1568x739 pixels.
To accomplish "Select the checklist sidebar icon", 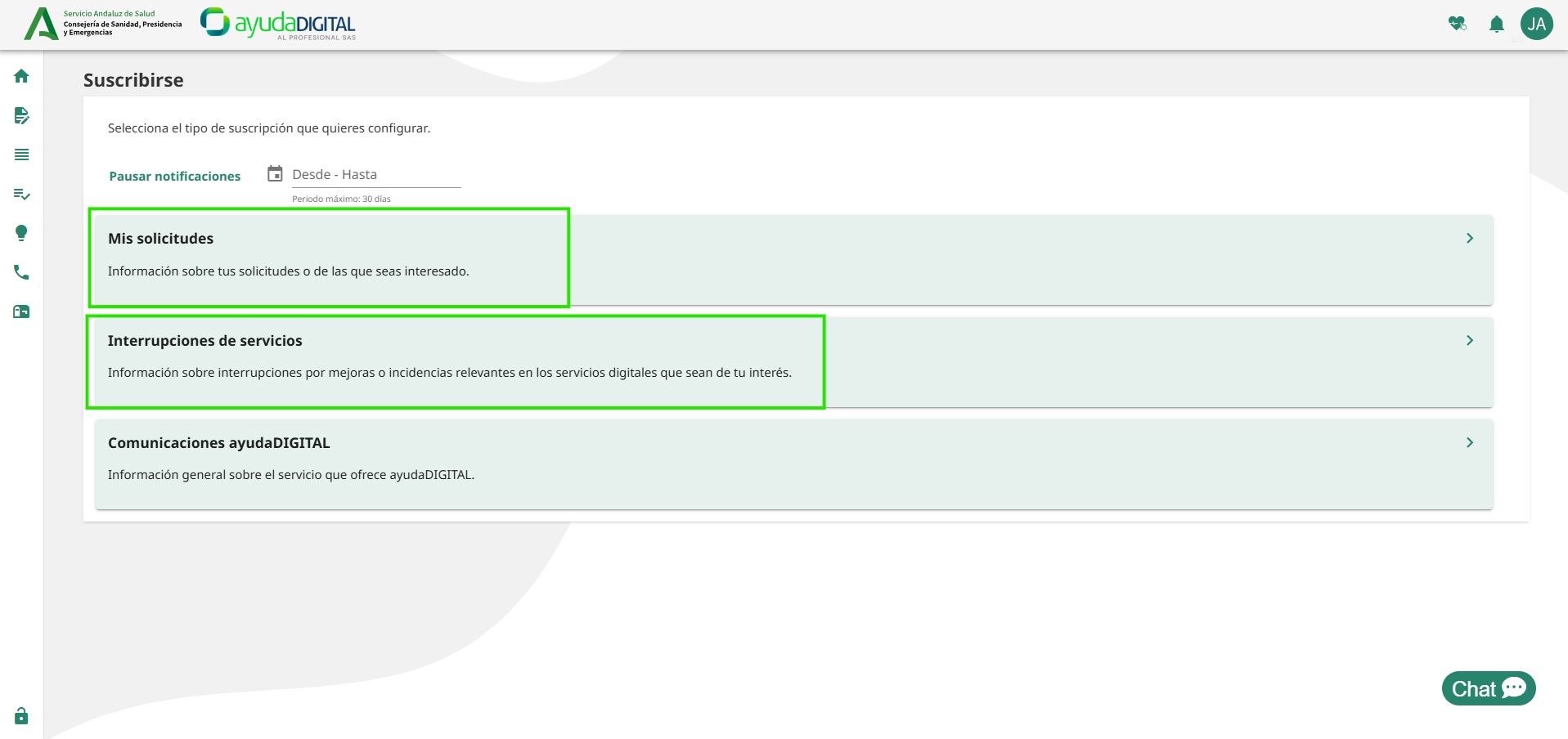I will coord(21,194).
